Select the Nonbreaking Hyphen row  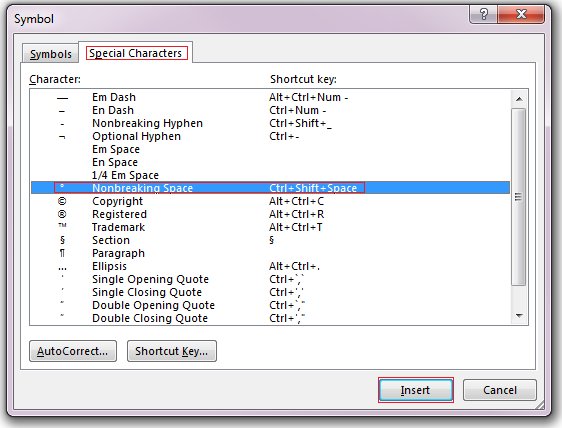point(270,123)
